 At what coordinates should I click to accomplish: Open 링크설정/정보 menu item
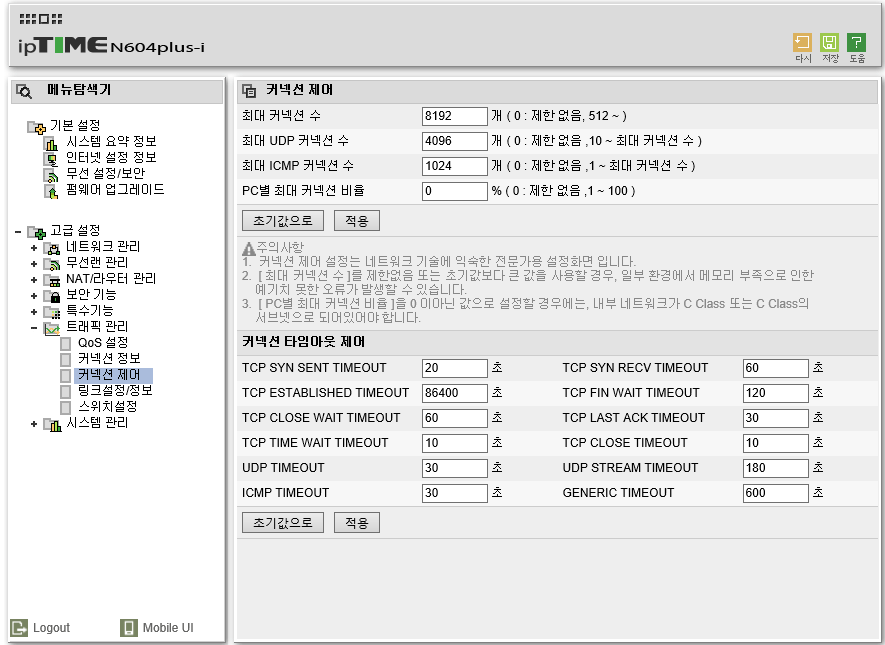point(115,390)
